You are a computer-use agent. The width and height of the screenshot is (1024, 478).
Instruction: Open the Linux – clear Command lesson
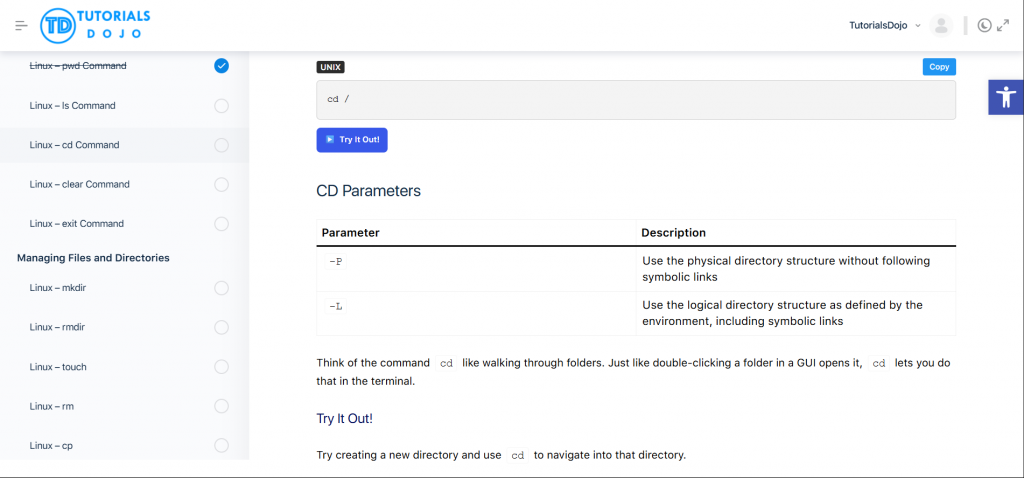coord(80,184)
